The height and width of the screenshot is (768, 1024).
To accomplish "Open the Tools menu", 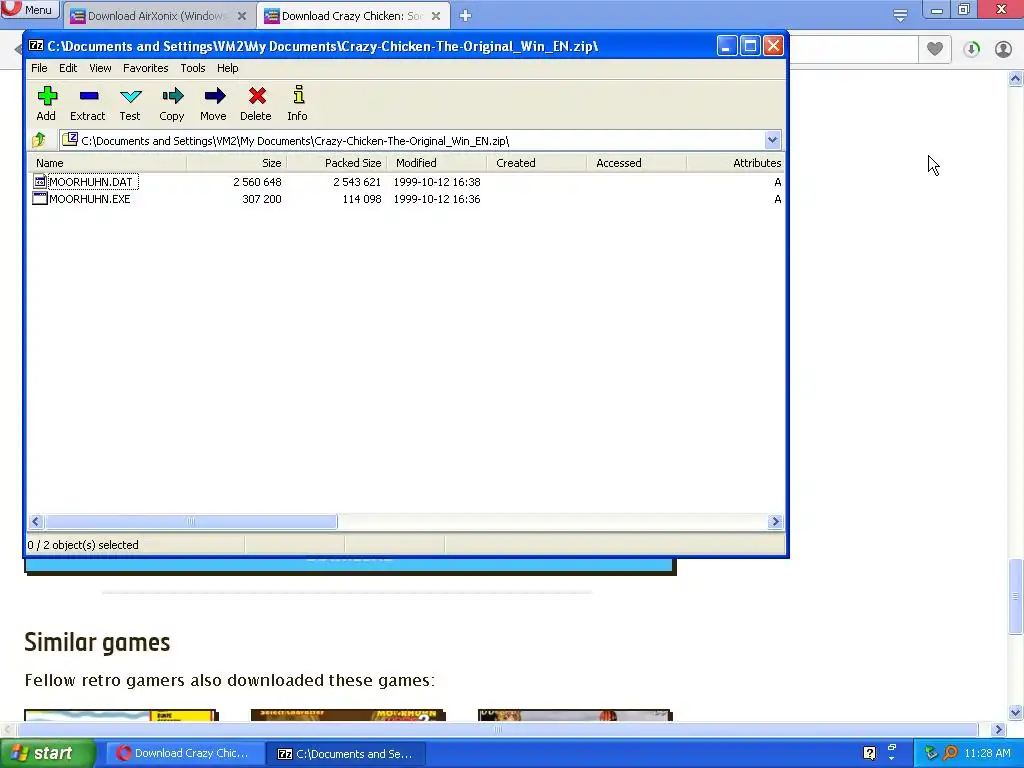I will 193,68.
